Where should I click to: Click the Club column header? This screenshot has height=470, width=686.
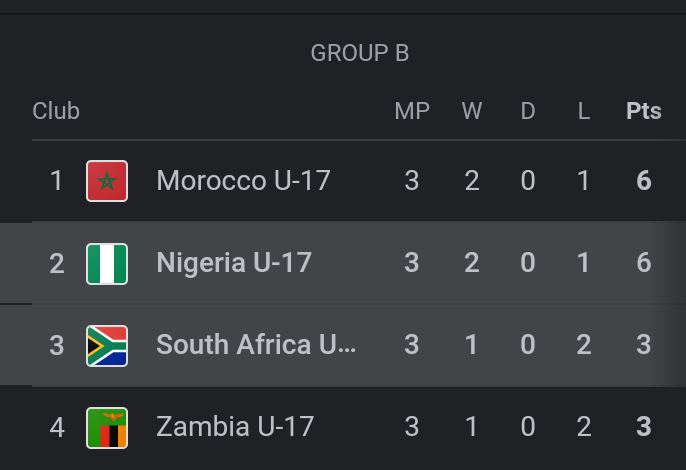[56, 111]
